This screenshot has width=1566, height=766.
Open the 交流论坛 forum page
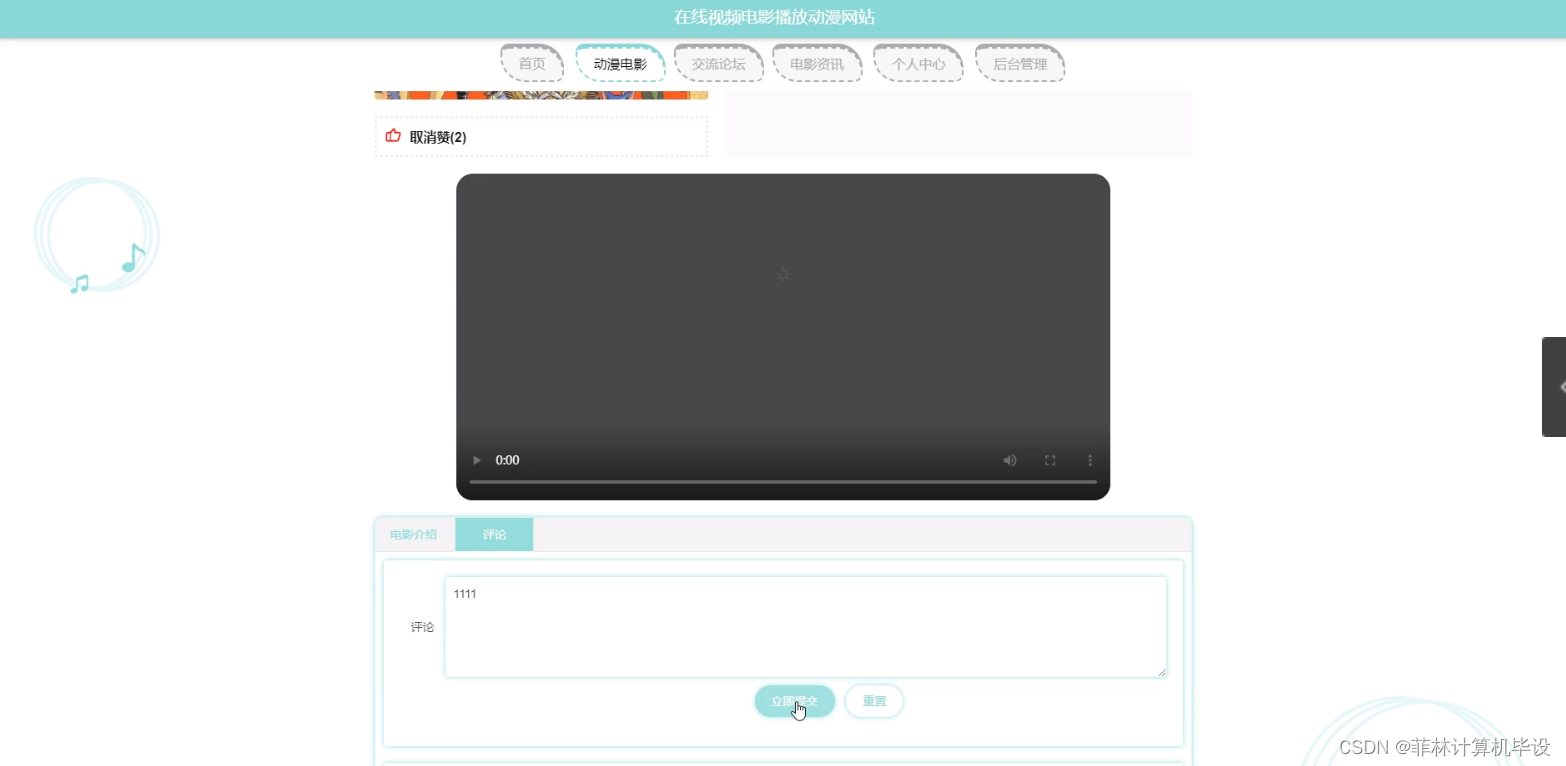click(x=719, y=63)
